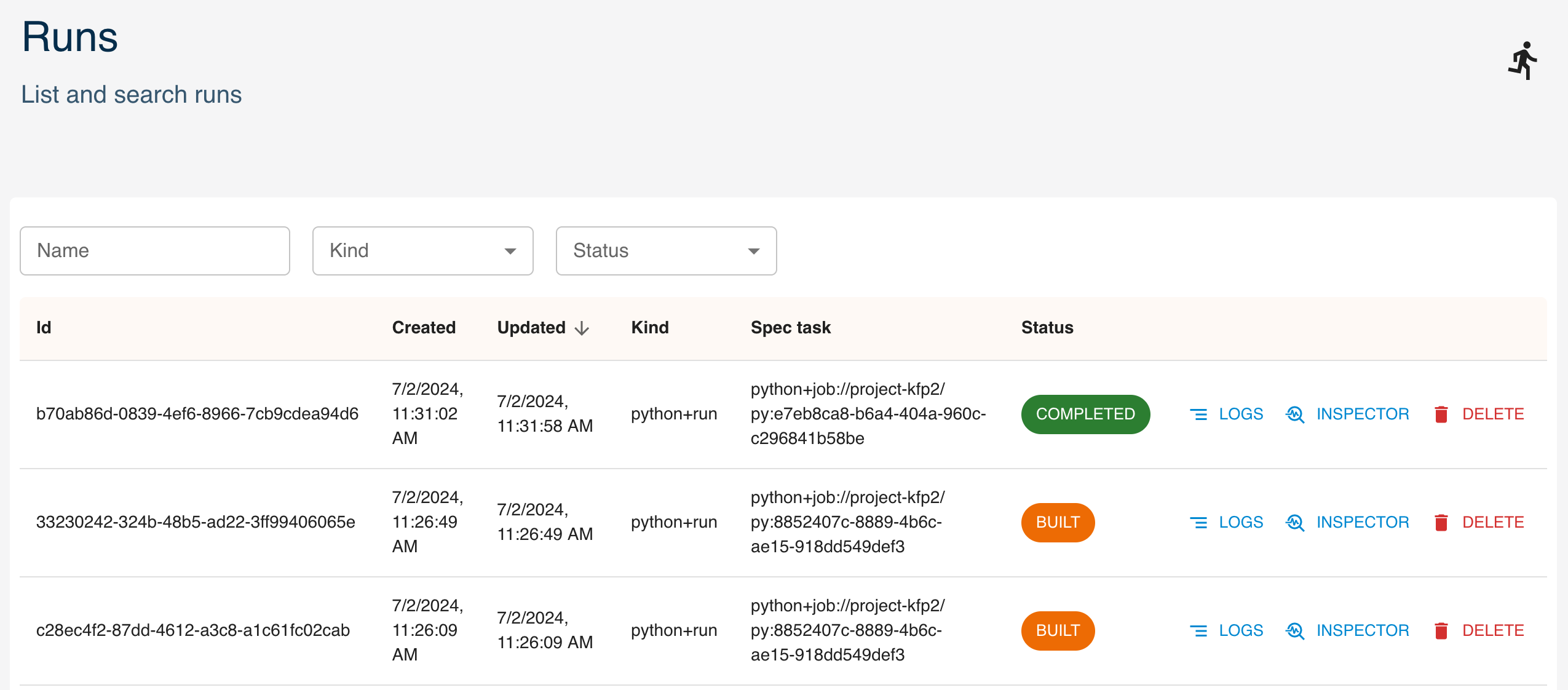The width and height of the screenshot is (1568, 690).
Task: Focus the Name search field
Action: pos(154,251)
